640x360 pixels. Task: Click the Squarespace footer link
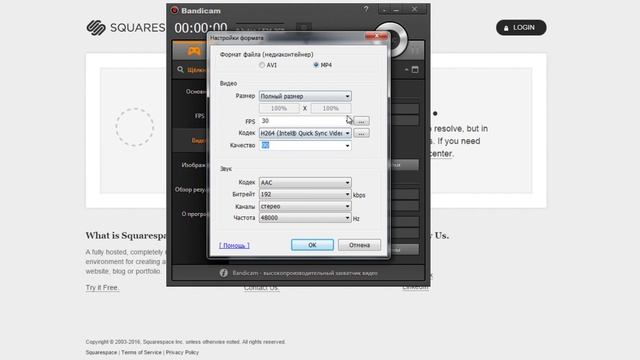tap(101, 352)
